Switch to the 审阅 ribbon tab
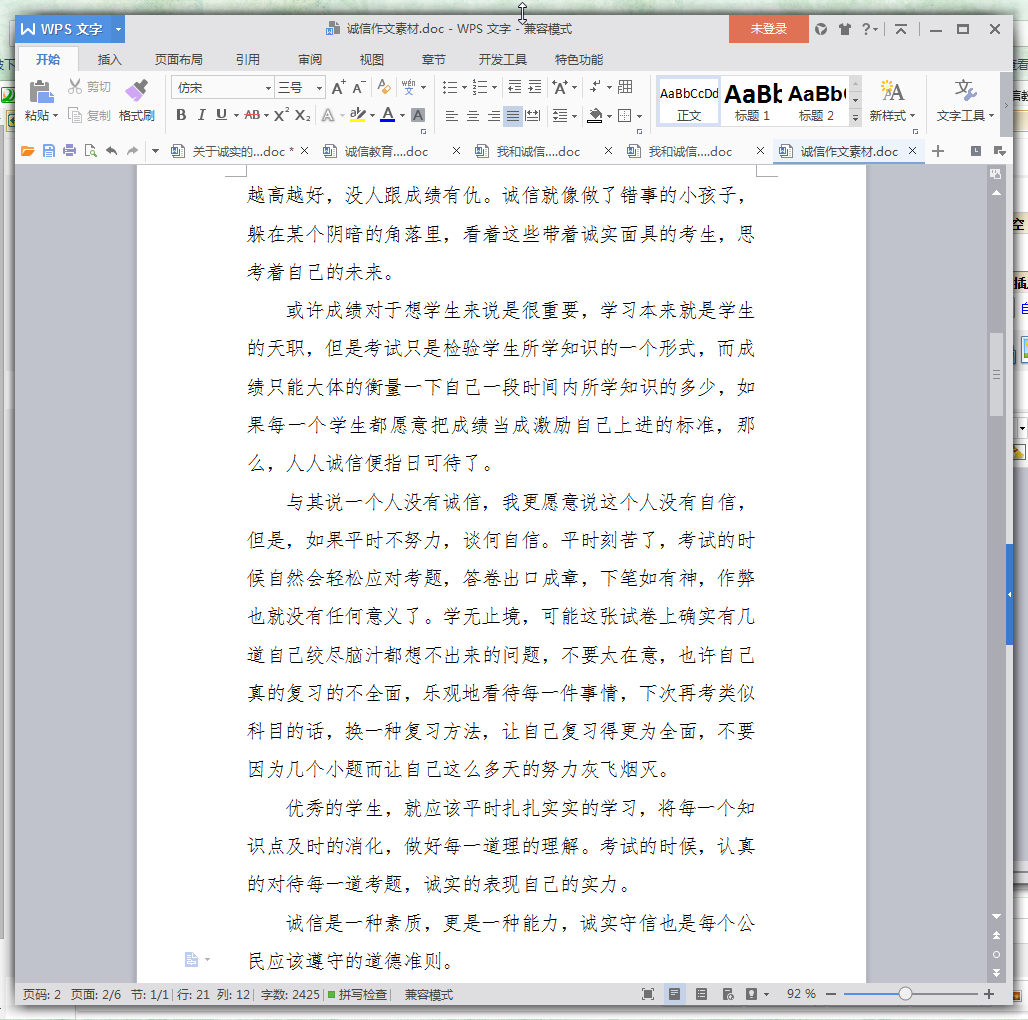 309,60
